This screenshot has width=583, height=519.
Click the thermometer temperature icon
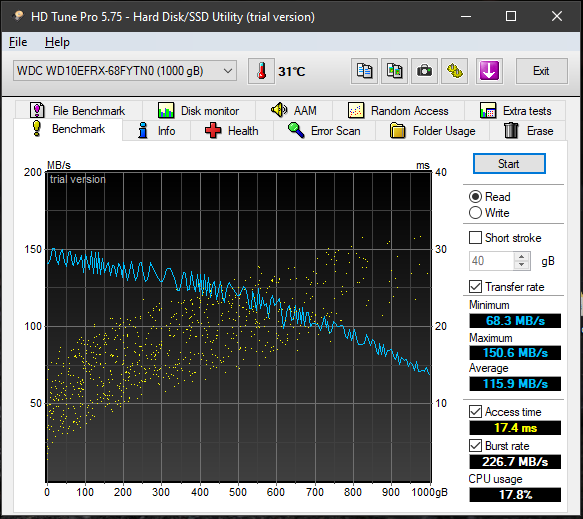tap(261, 71)
